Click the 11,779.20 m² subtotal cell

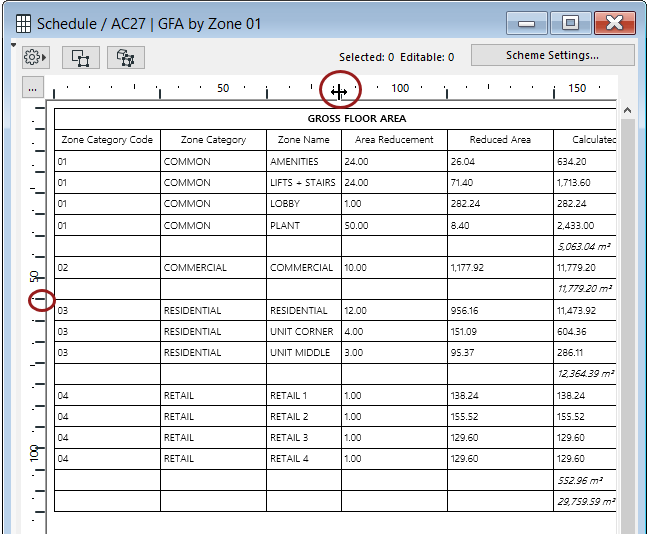585,288
